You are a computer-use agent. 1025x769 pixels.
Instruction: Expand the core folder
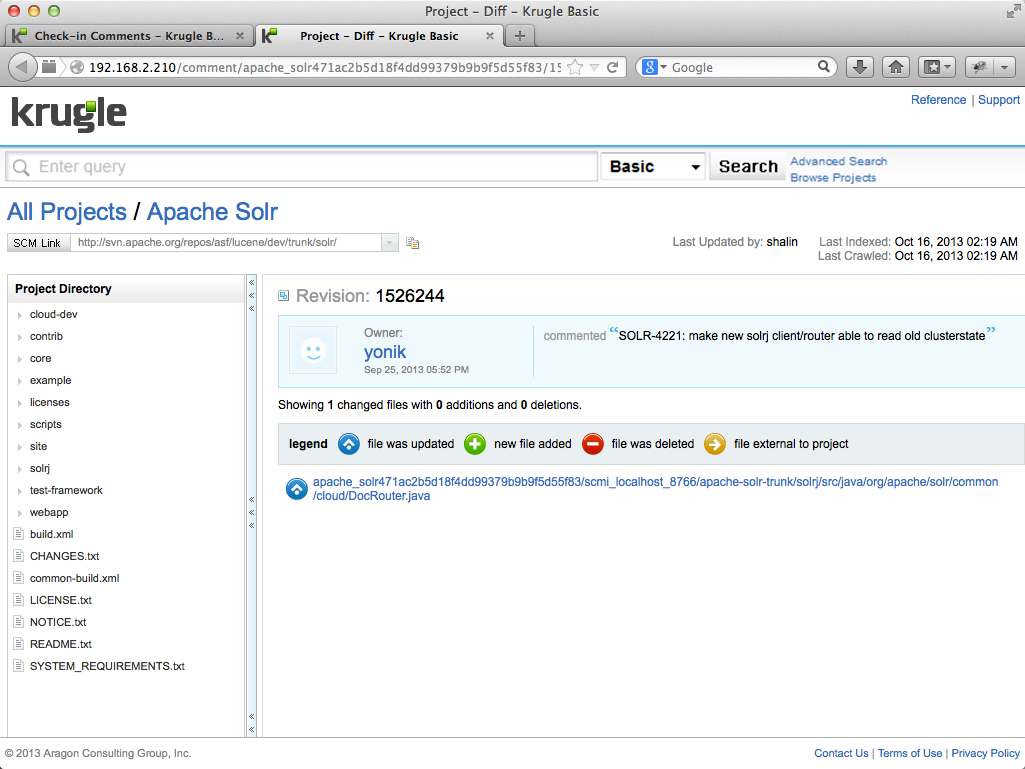(x=20, y=359)
